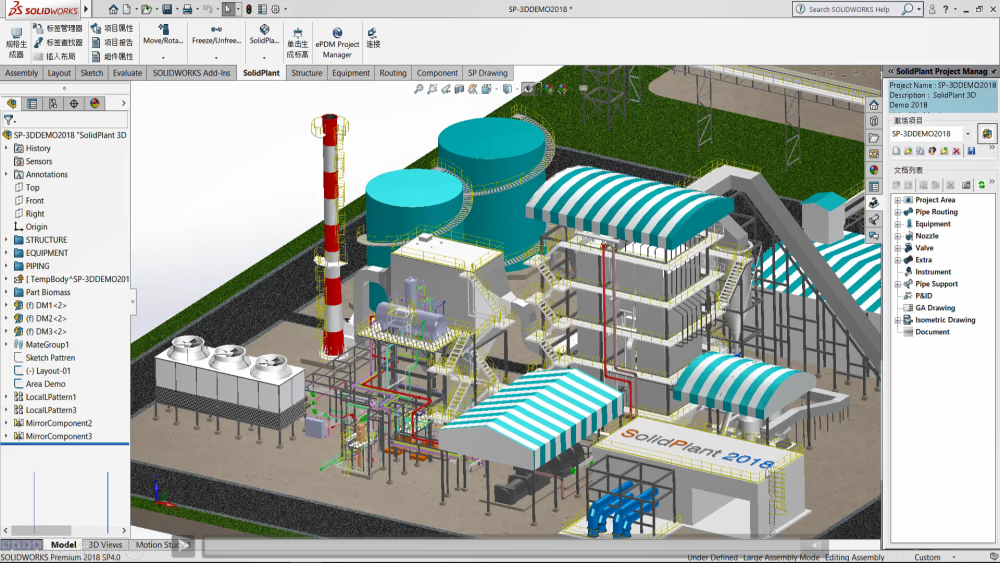Click the activate project button beside the combo box
Image resolution: width=1000 pixels, height=563 pixels.
(x=987, y=134)
